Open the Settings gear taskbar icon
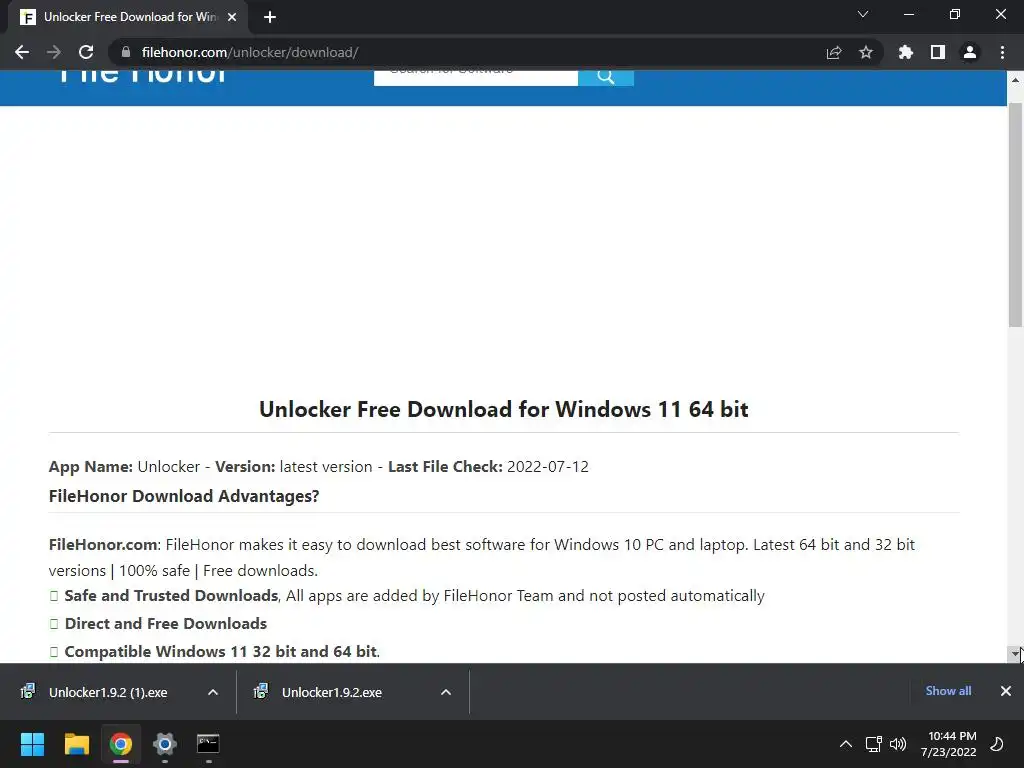This screenshot has height=768, width=1024. pyautogui.click(x=165, y=744)
